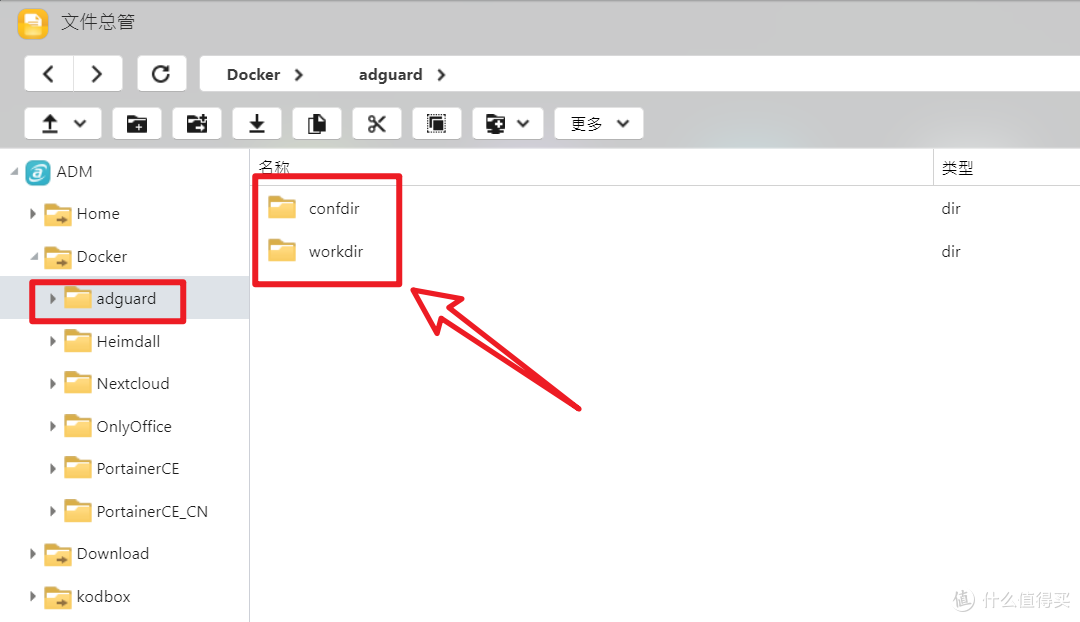Viewport: 1080px width, 622px height.
Task: Select the workdir folder
Action: (x=335, y=252)
